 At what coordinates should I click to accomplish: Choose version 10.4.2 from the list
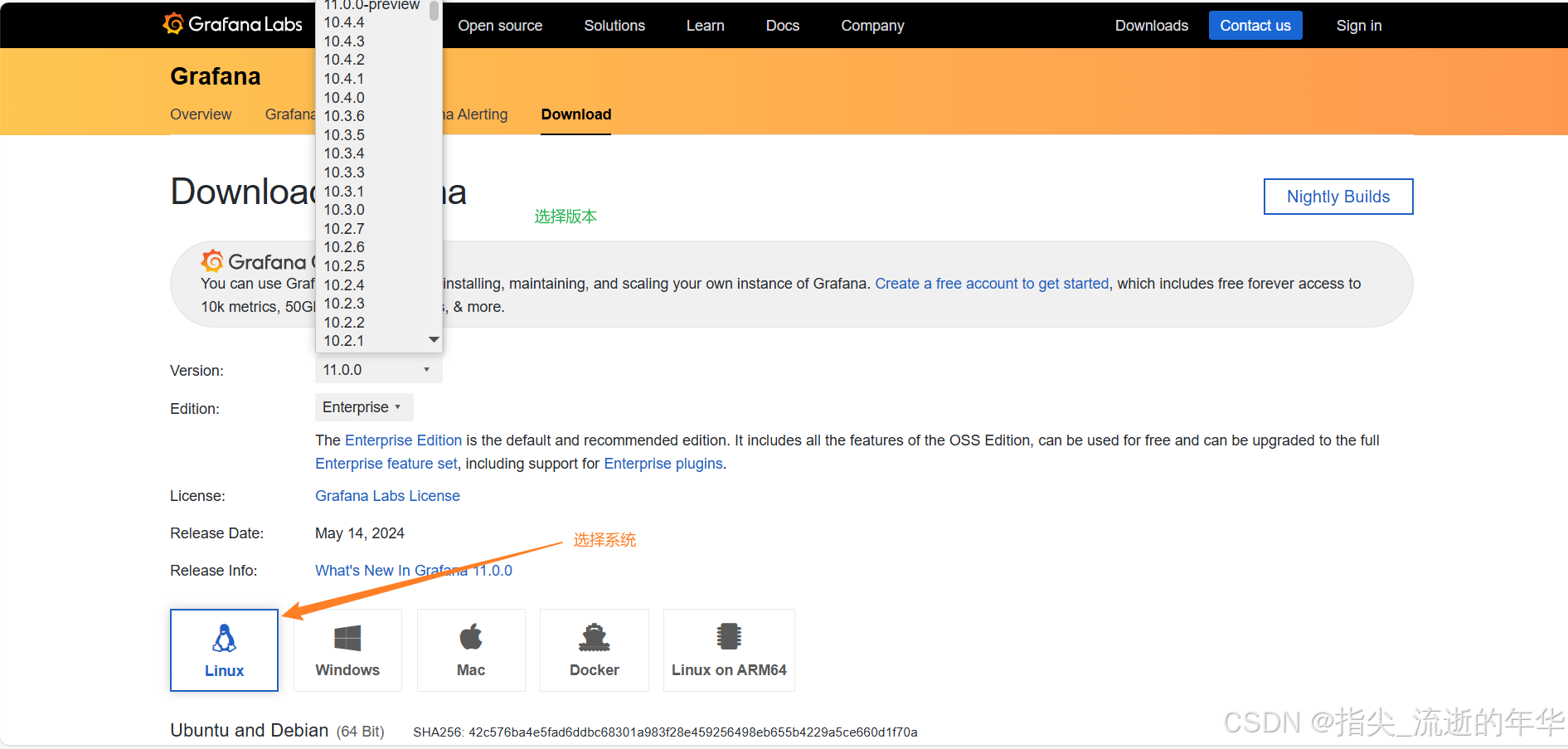point(343,60)
